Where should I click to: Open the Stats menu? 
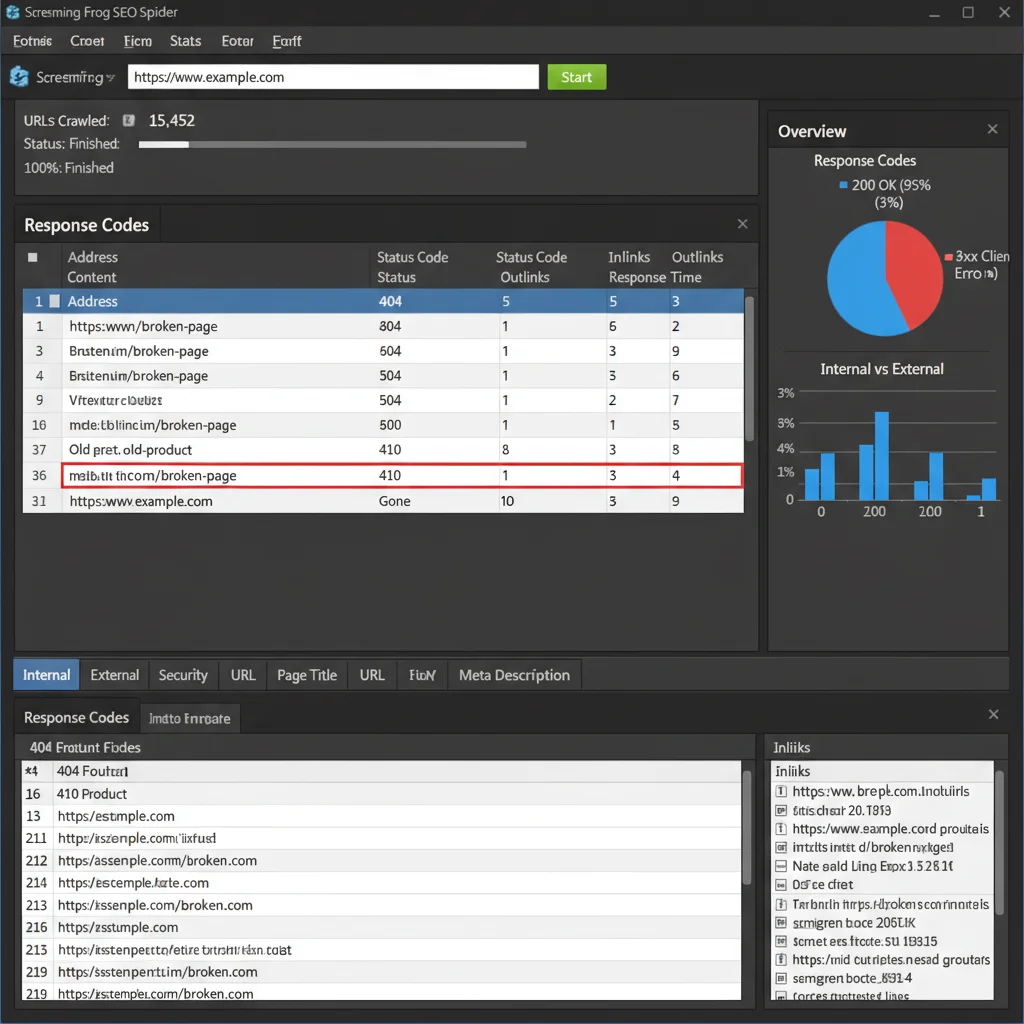click(x=185, y=41)
